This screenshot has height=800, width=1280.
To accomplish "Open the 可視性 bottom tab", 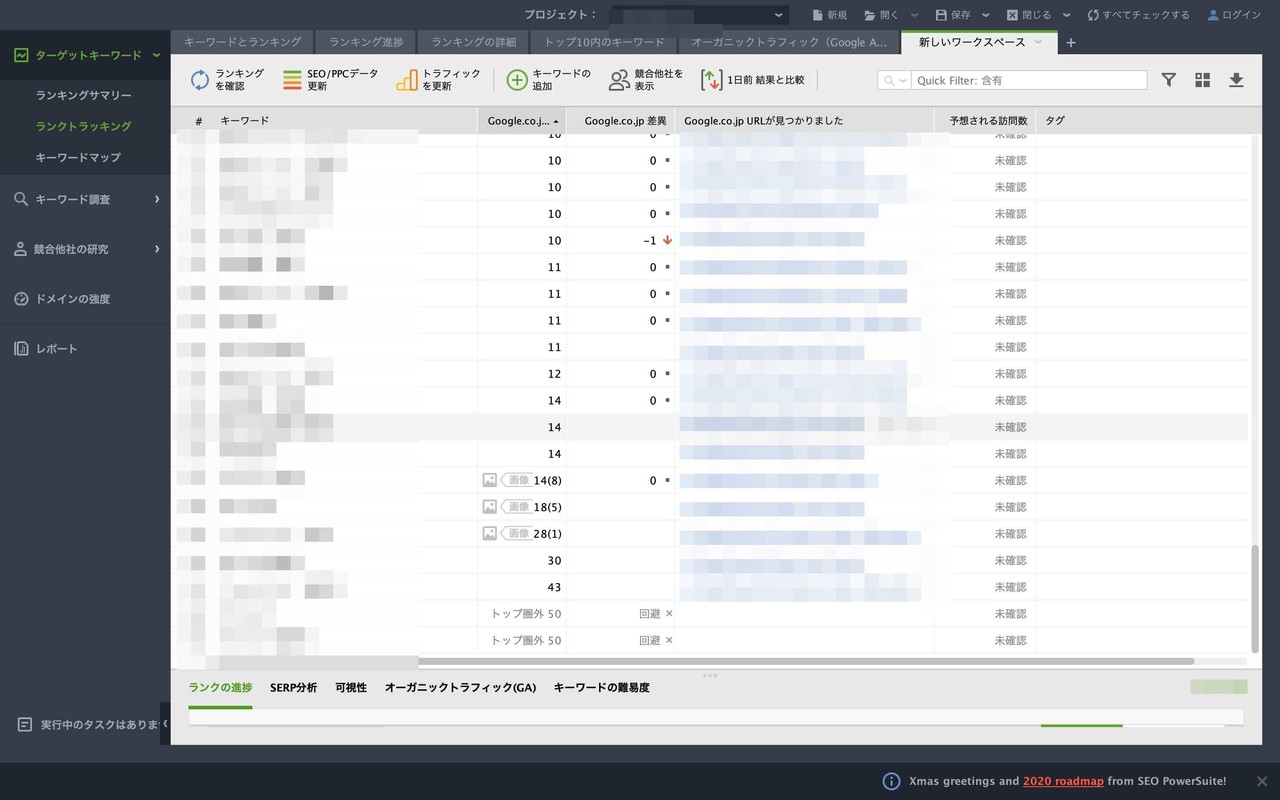I will [x=351, y=688].
